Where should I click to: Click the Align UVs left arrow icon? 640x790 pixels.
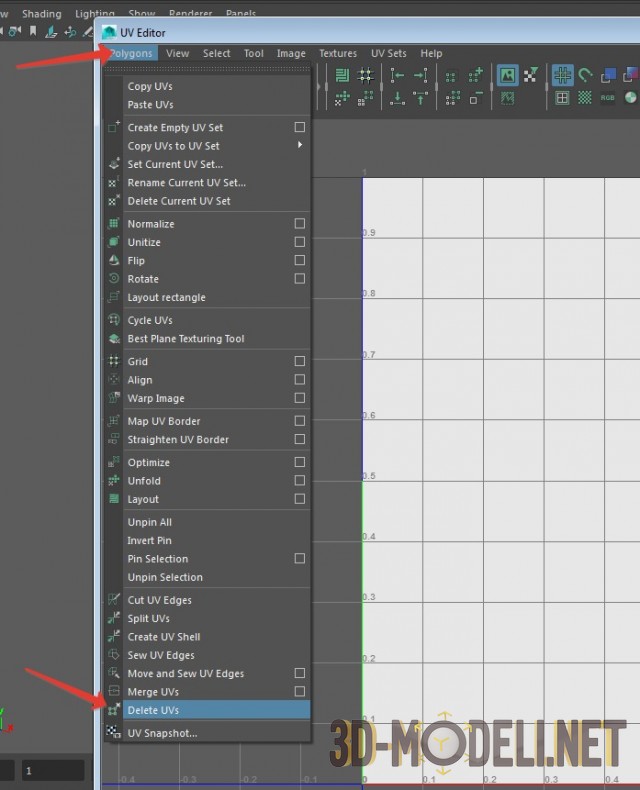397,76
